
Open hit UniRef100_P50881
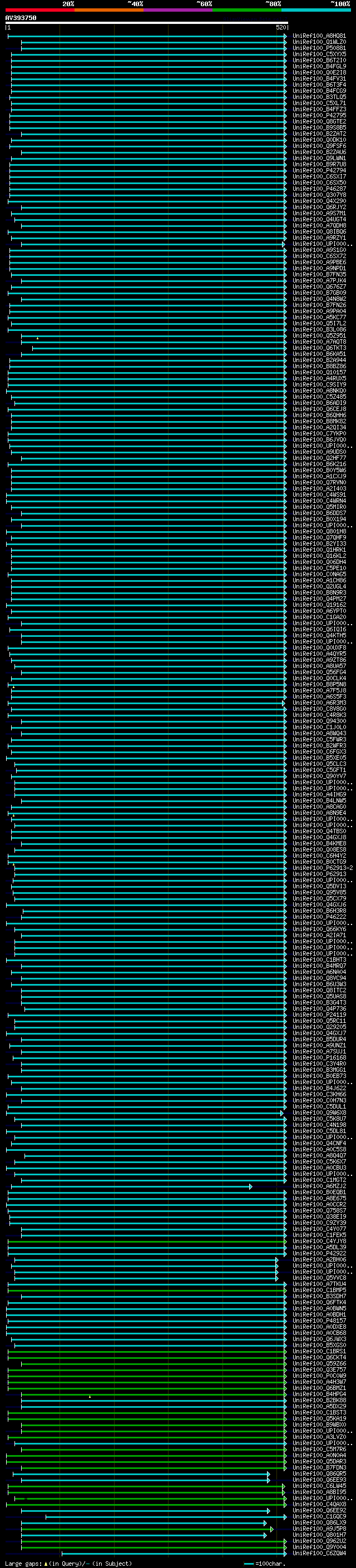pos(319,48)
